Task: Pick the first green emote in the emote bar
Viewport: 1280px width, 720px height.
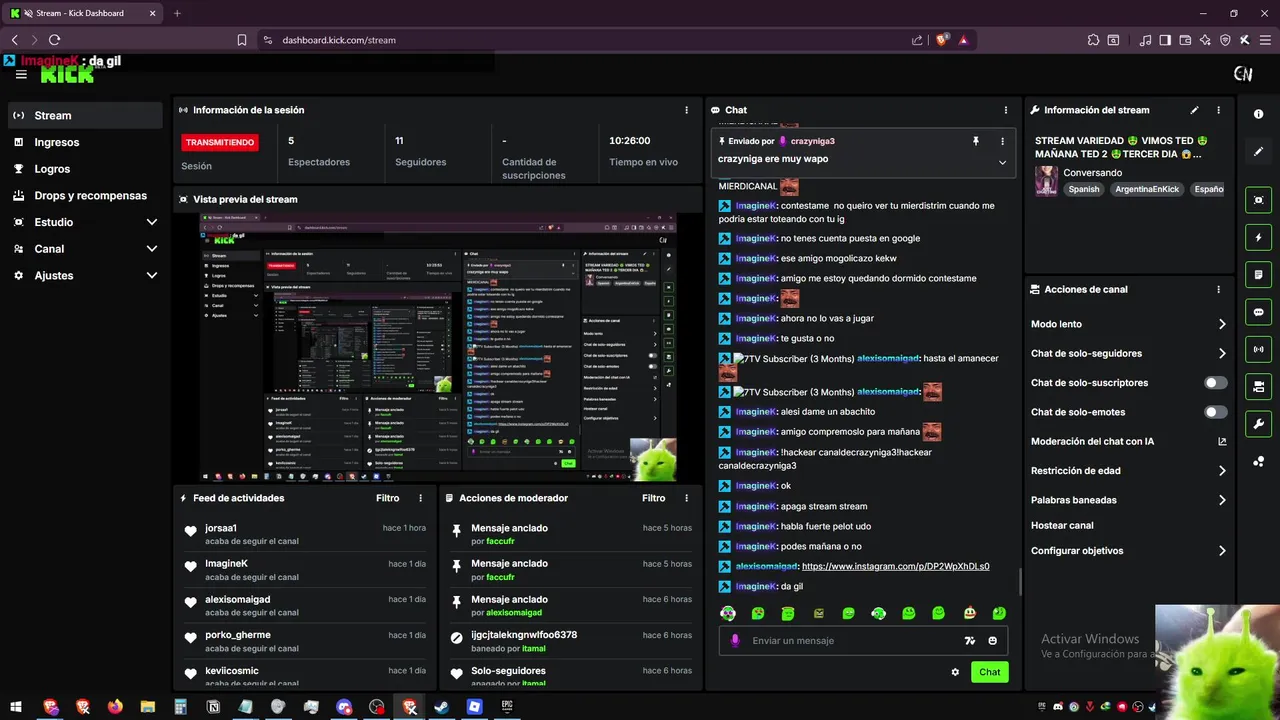Action: 728,613
